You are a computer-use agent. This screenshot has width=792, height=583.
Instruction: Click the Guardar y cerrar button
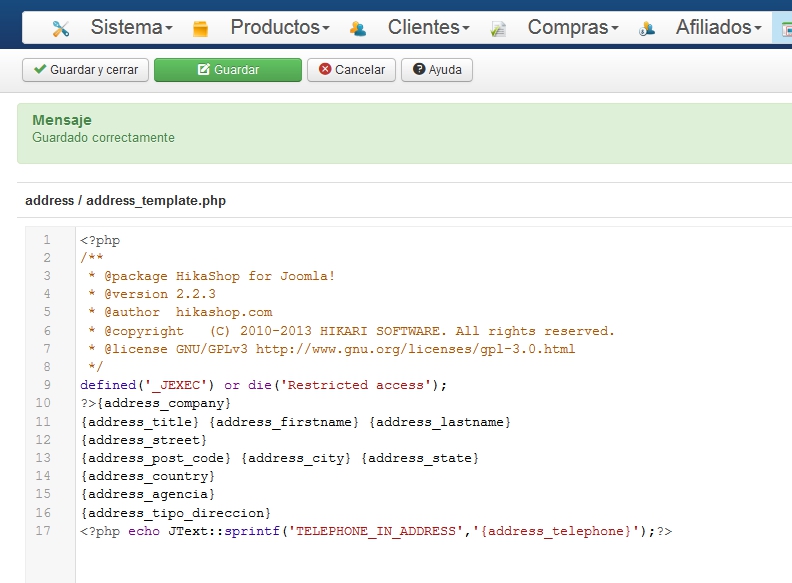(x=86, y=70)
